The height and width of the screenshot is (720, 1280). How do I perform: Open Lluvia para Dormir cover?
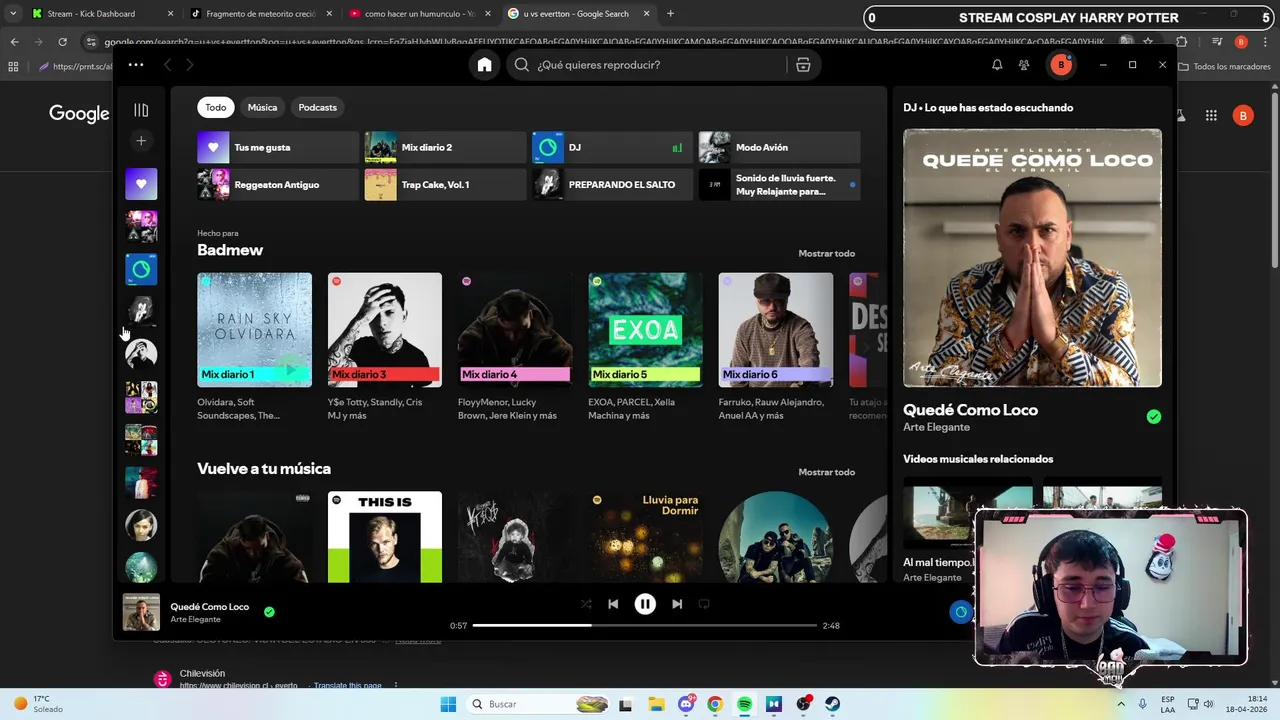coord(645,536)
